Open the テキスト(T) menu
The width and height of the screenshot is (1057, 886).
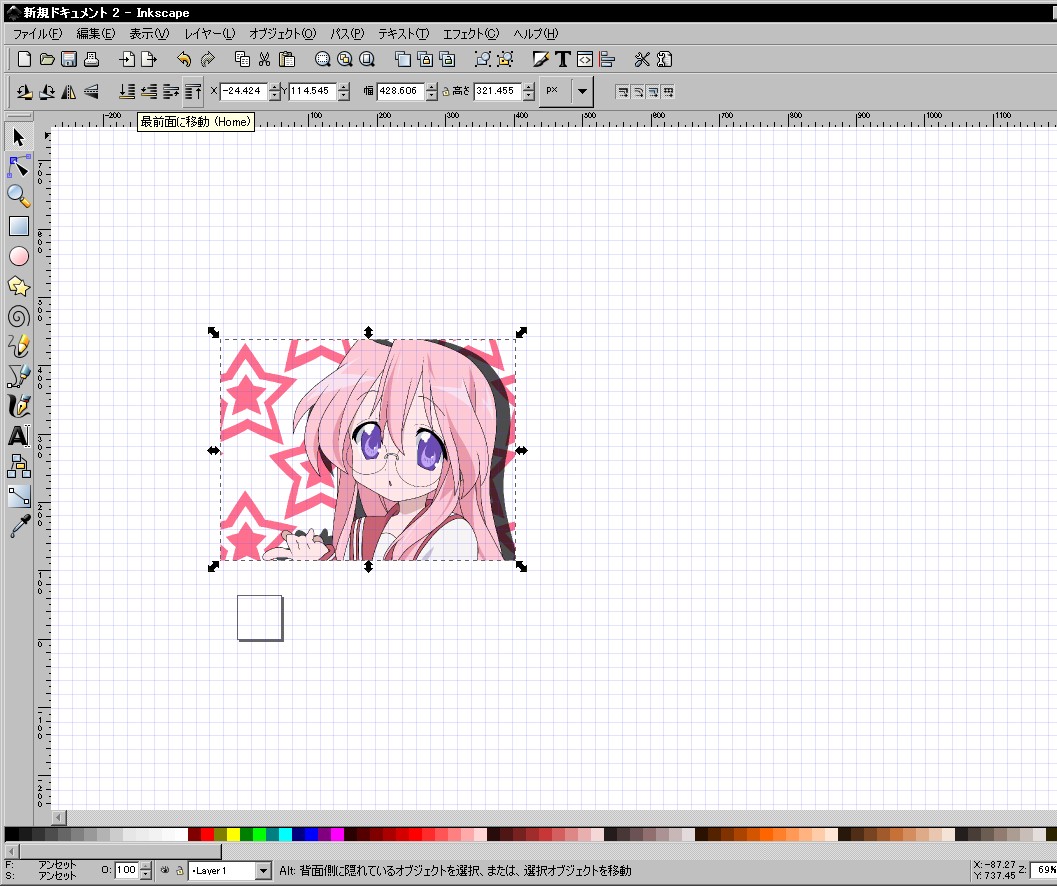(x=403, y=34)
